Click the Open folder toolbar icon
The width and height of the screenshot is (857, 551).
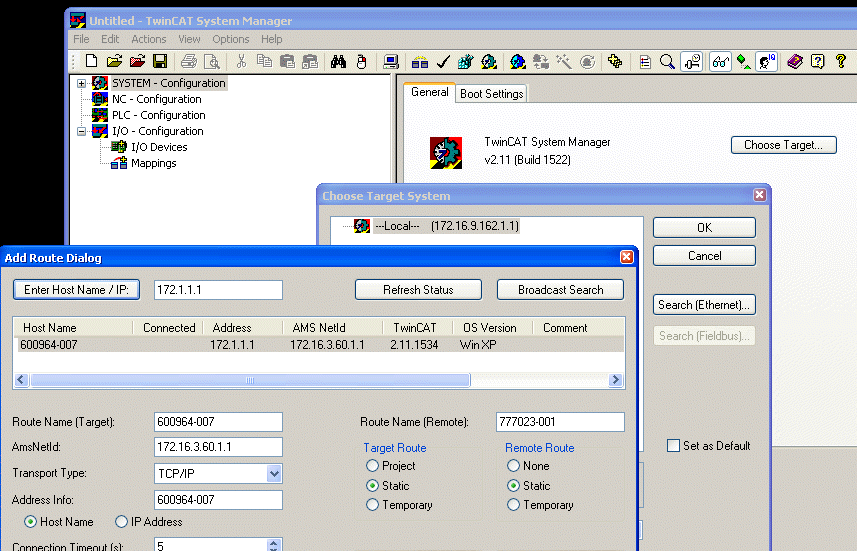[114, 61]
